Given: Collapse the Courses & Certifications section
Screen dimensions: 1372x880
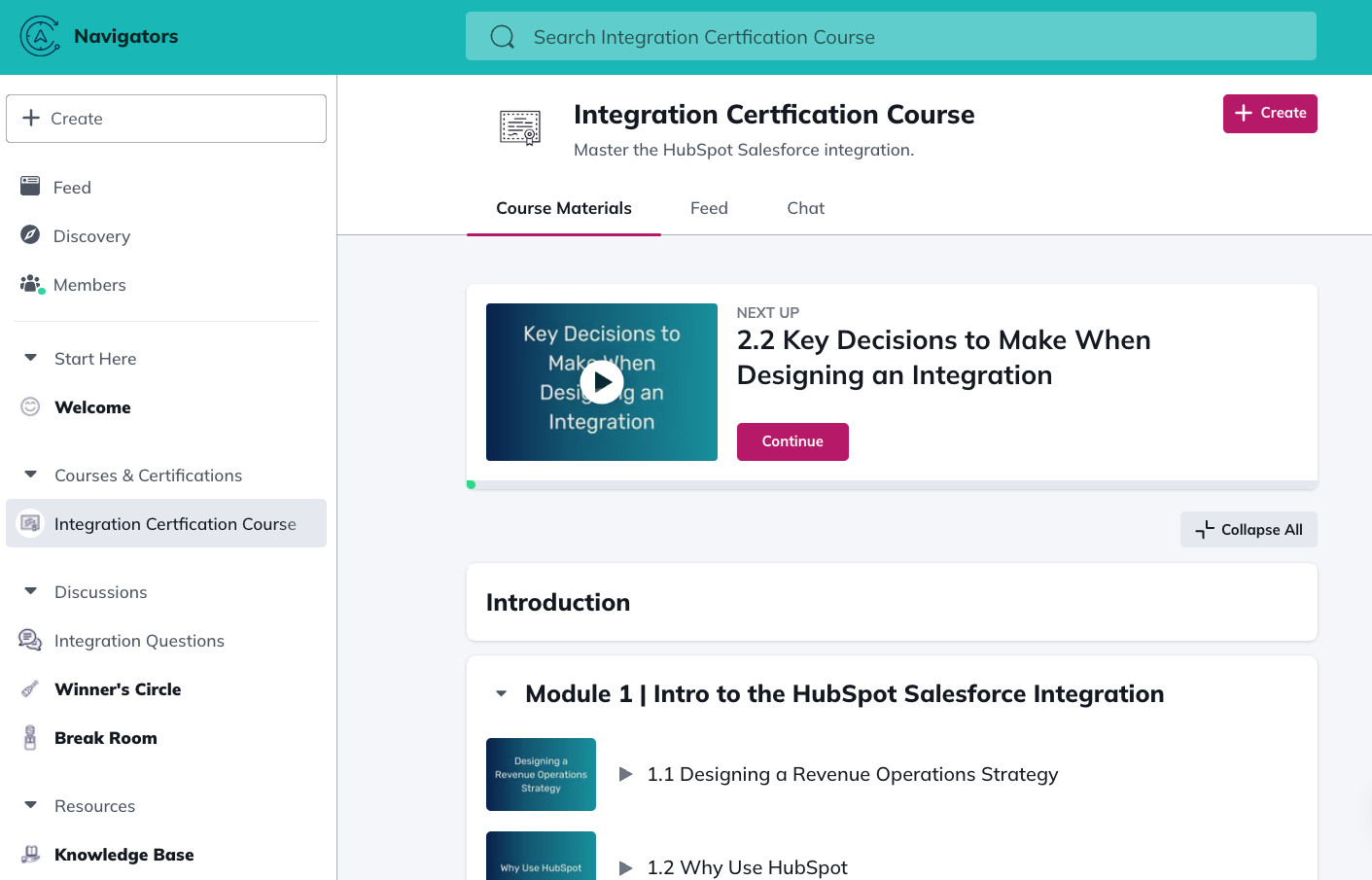Looking at the screenshot, I should click(x=31, y=475).
